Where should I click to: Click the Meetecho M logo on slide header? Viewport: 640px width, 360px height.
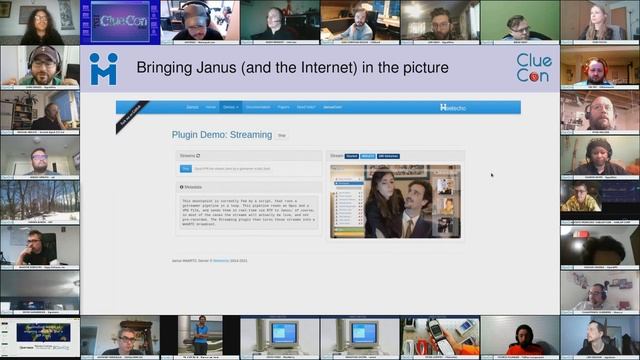[104, 69]
